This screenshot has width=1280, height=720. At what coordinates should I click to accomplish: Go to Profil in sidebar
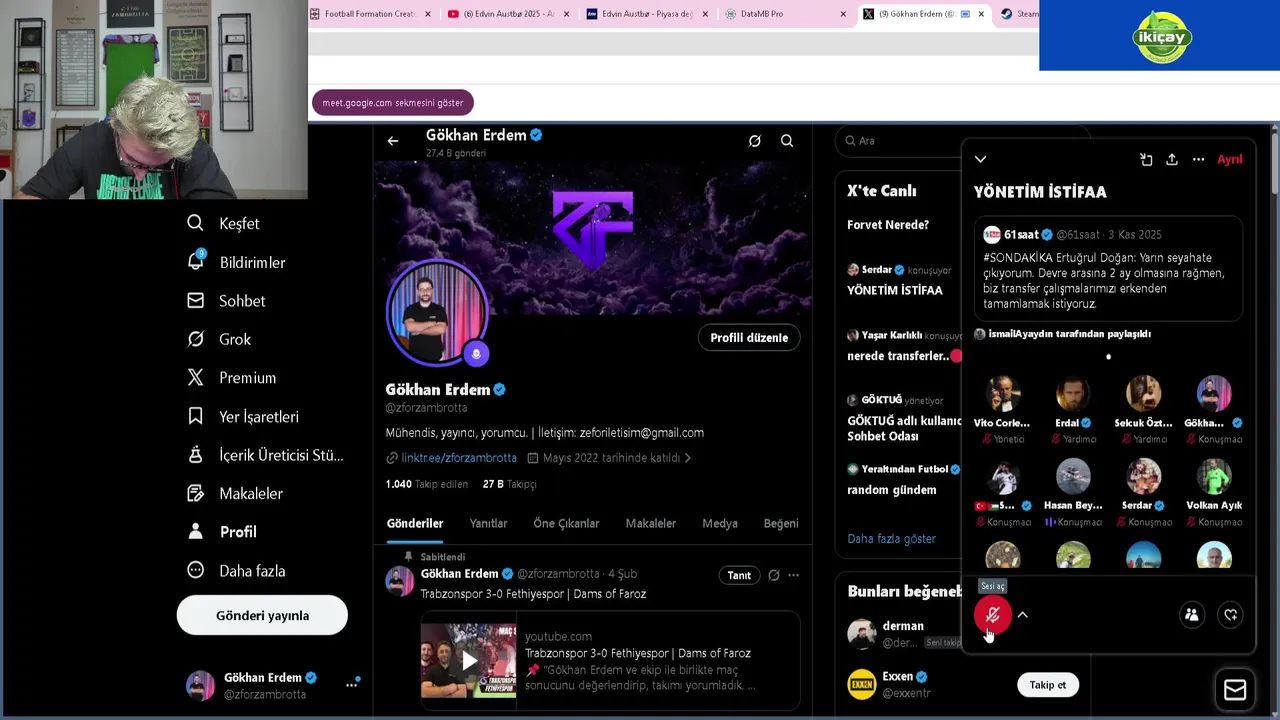pos(222,532)
